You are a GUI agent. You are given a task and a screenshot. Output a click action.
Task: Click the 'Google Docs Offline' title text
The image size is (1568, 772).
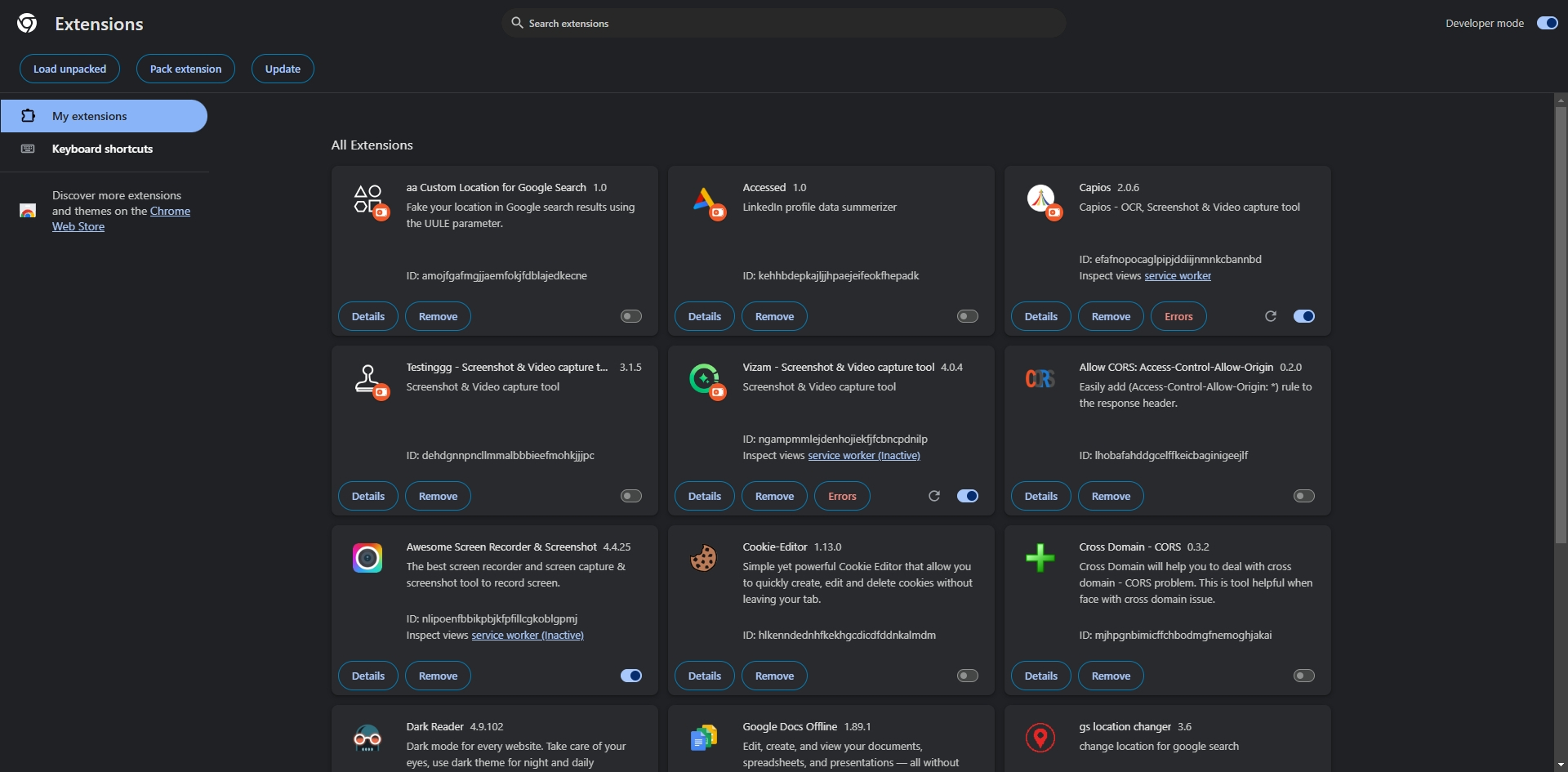790,727
